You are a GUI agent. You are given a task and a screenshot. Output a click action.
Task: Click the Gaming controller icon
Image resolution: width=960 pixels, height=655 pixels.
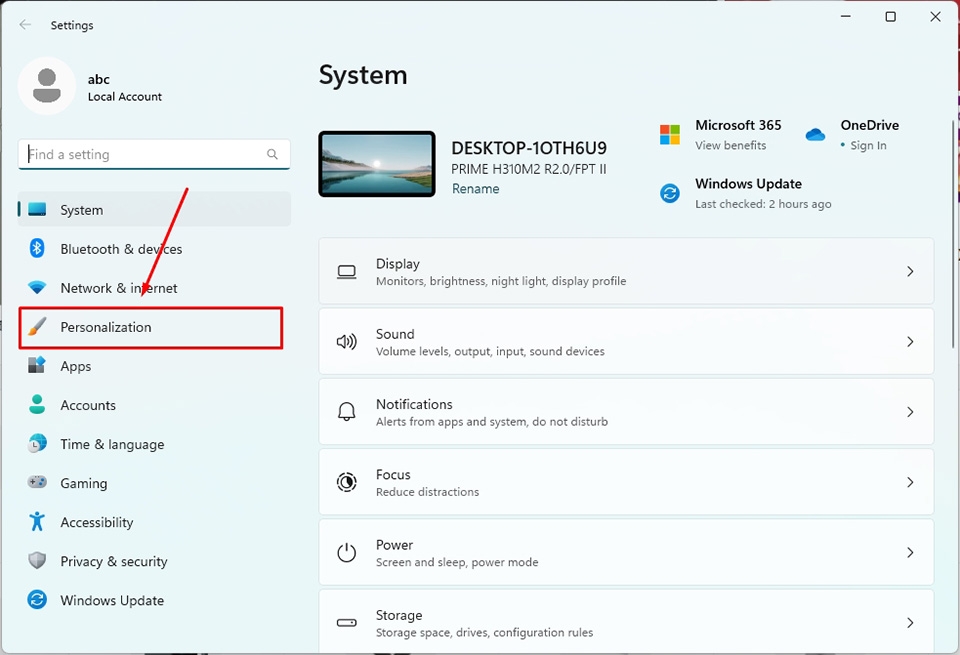(x=37, y=482)
